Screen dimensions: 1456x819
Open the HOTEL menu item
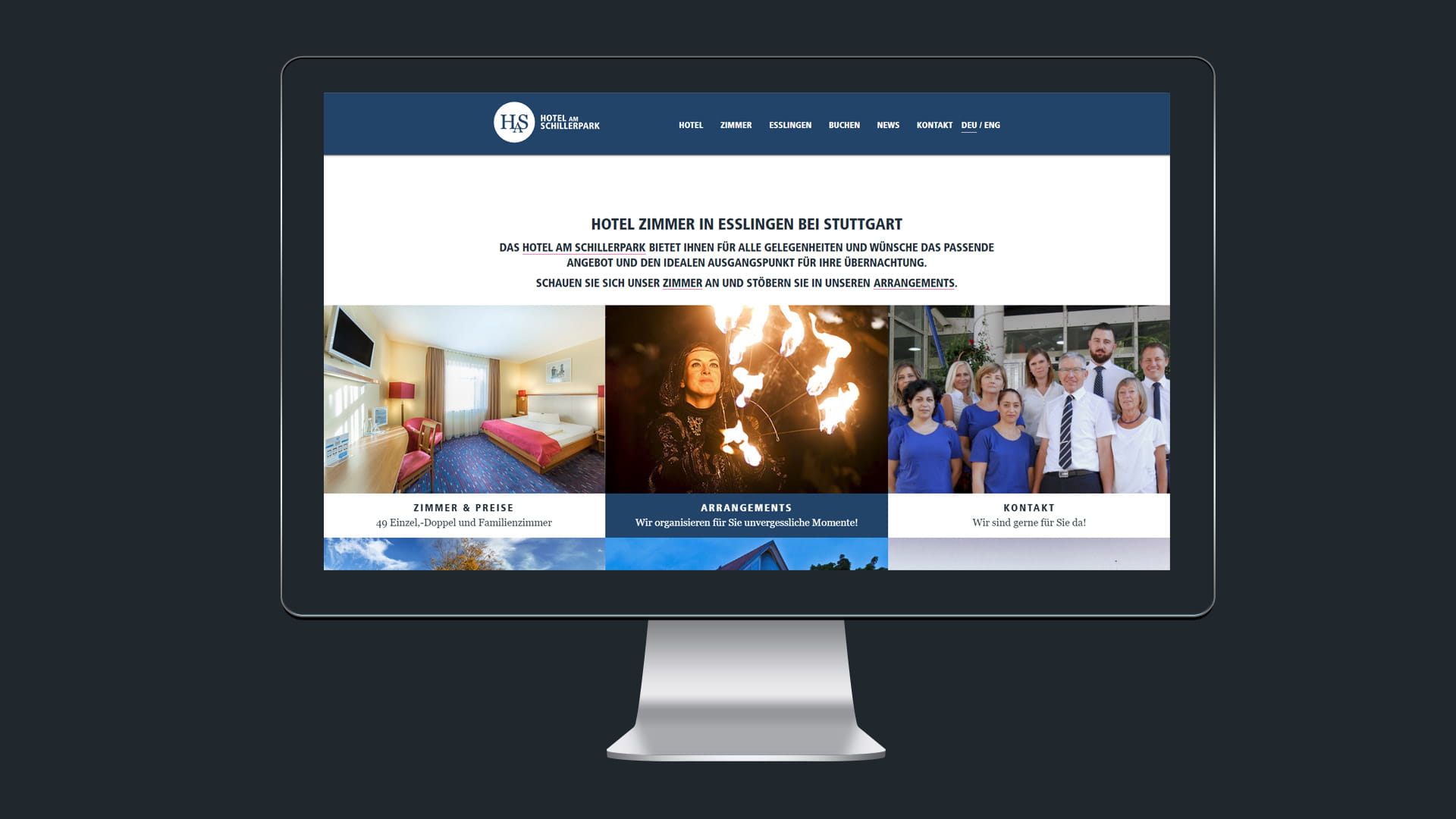pyautogui.click(x=690, y=125)
